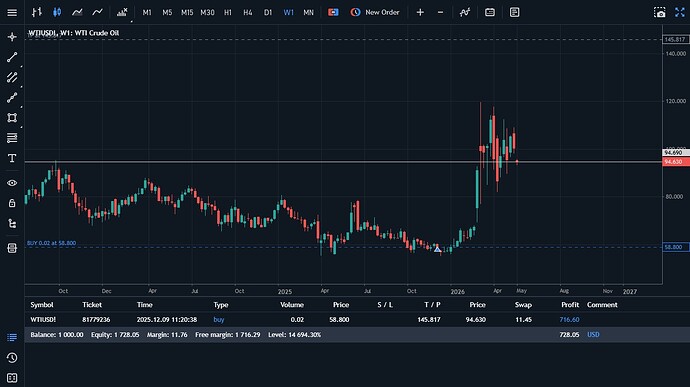Sort positions by Time column

click(144, 305)
